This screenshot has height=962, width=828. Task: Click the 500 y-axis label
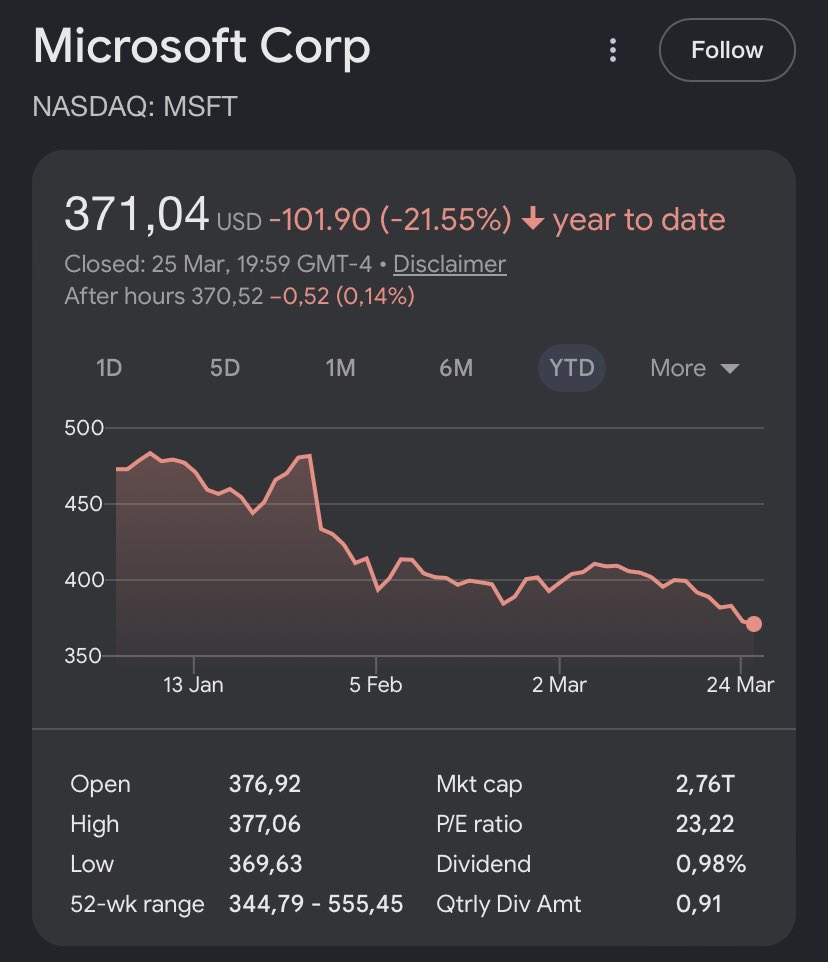tap(84, 428)
